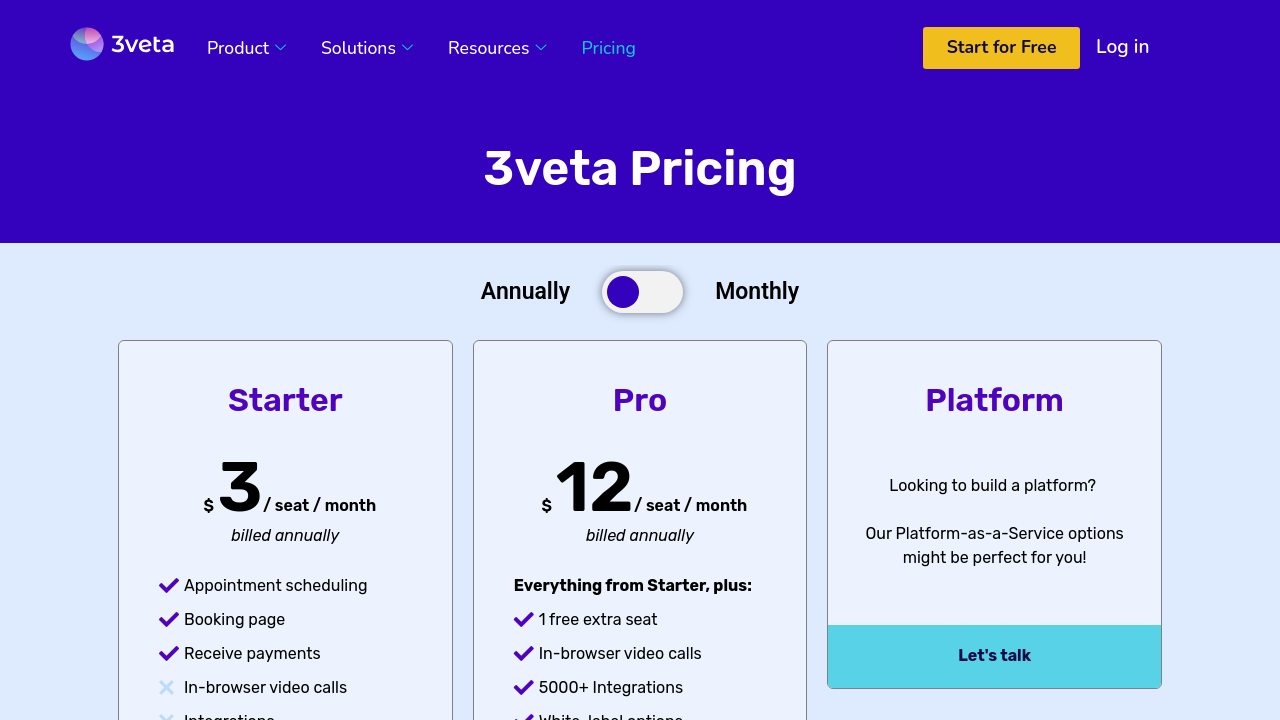The image size is (1280, 720).
Task: Click the Pro In-browser video calls checkmark
Action: click(523, 653)
